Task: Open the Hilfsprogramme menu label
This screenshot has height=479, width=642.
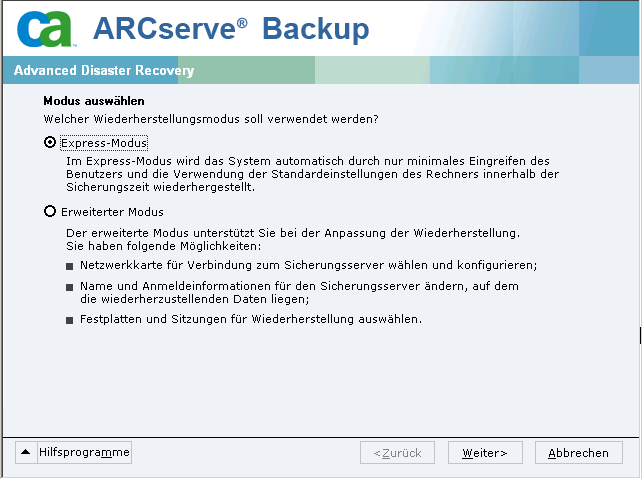Action: point(84,452)
